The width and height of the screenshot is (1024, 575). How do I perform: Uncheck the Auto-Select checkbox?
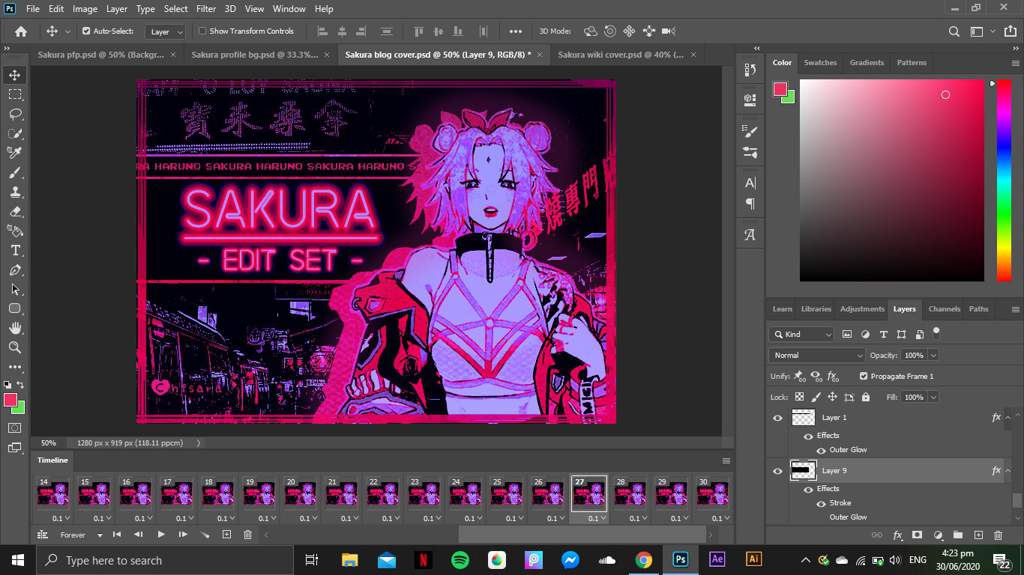[x=86, y=31]
